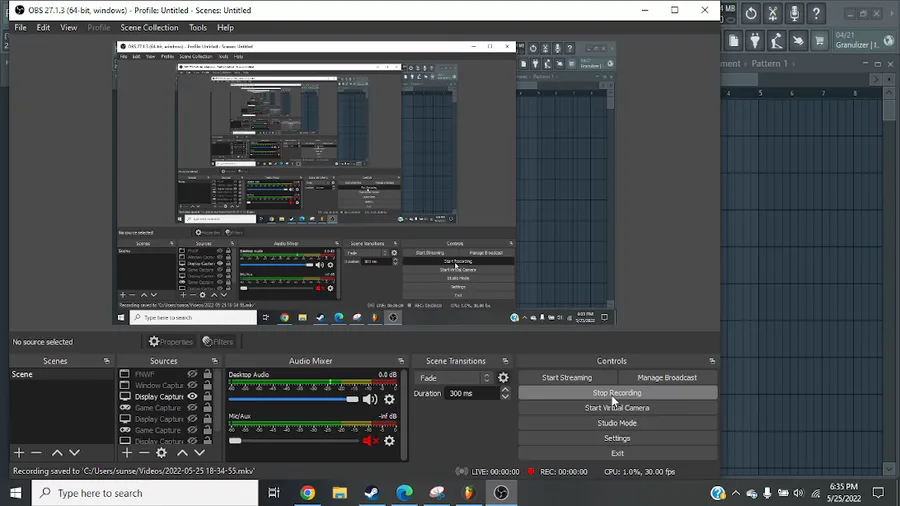Toggle lock on the Window Capture source

coord(207,385)
